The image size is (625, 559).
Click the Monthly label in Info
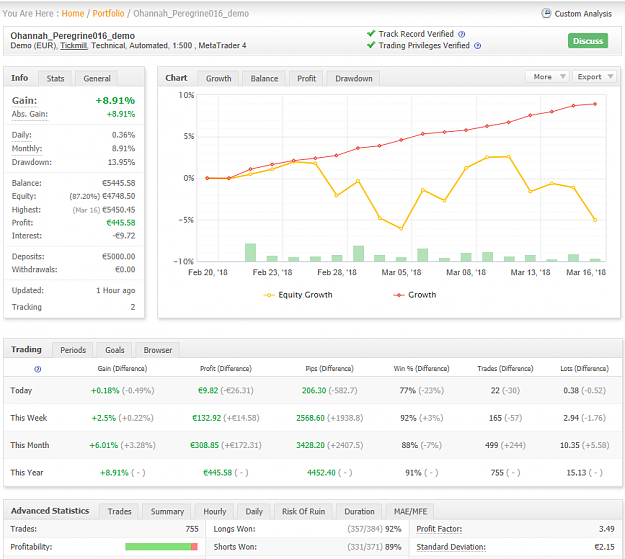pos(27,148)
